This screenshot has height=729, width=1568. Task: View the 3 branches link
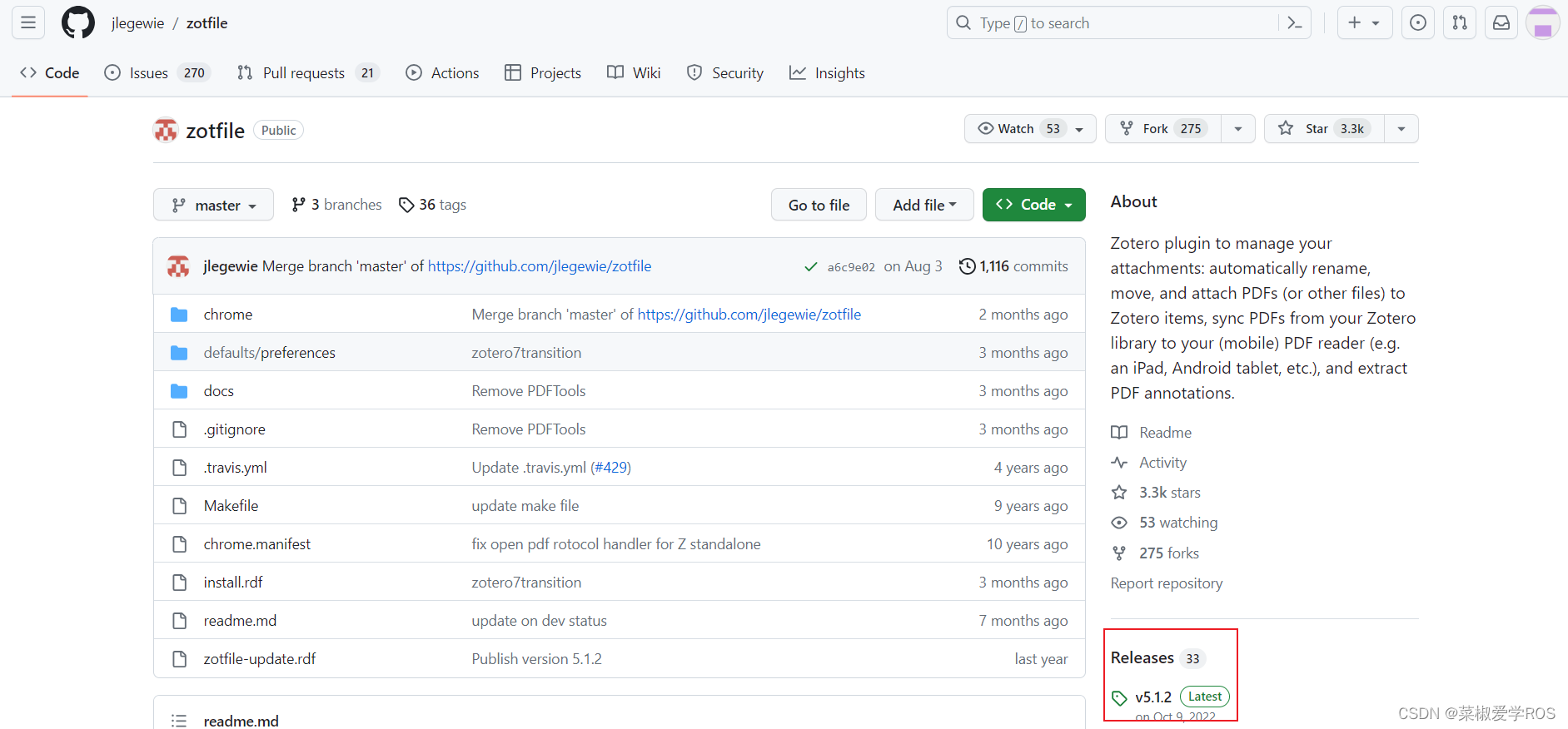[x=336, y=205]
